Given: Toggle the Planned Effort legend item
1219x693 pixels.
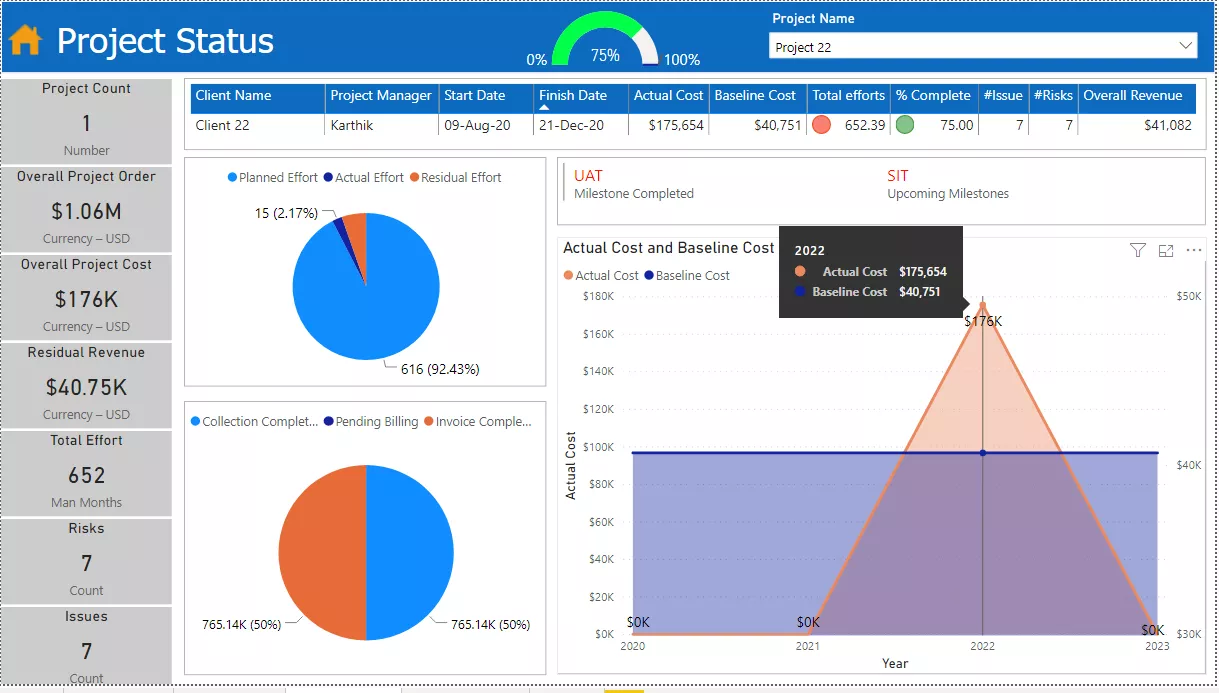Looking at the screenshot, I should 271,177.
